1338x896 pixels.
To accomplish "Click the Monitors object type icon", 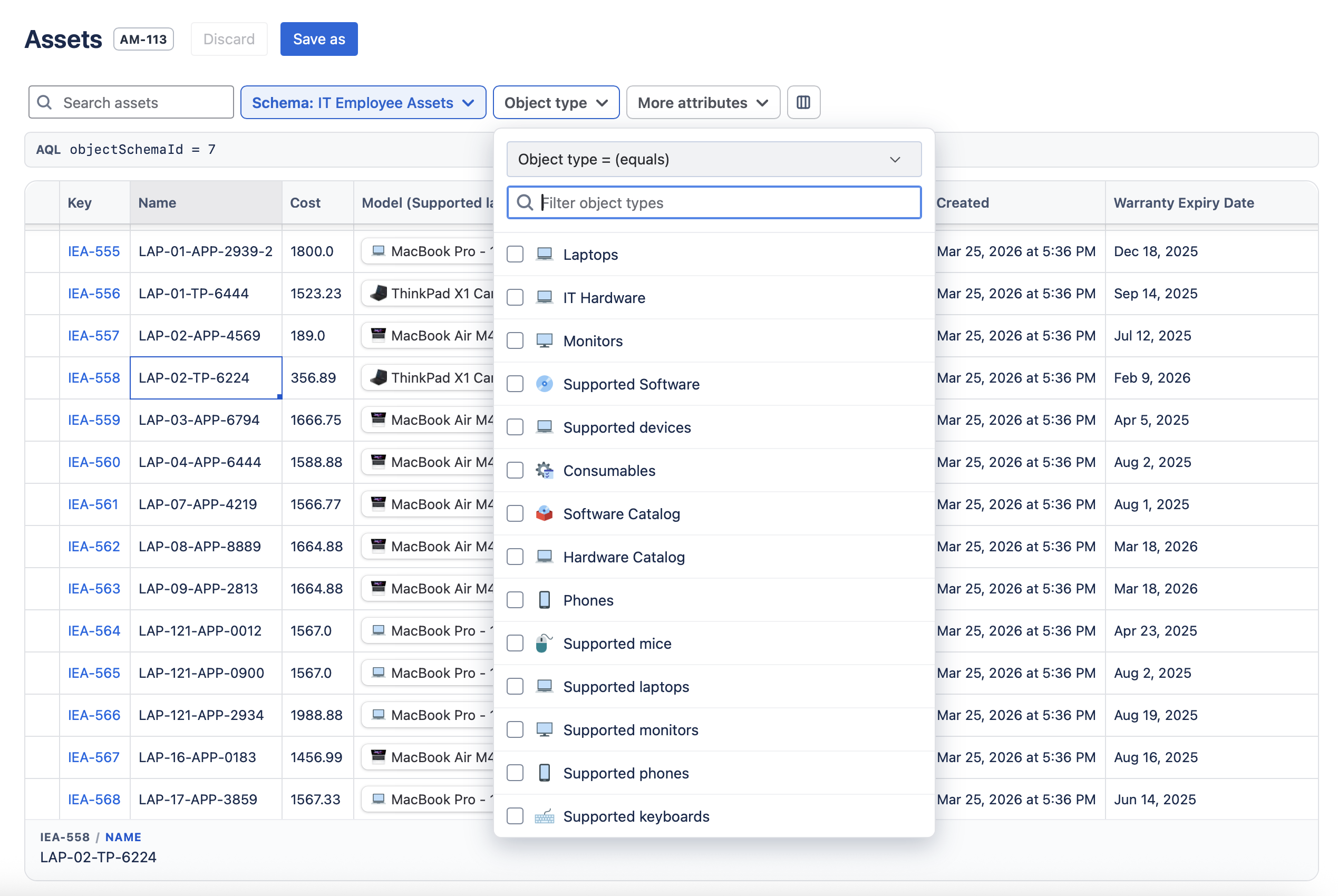I will [544, 340].
